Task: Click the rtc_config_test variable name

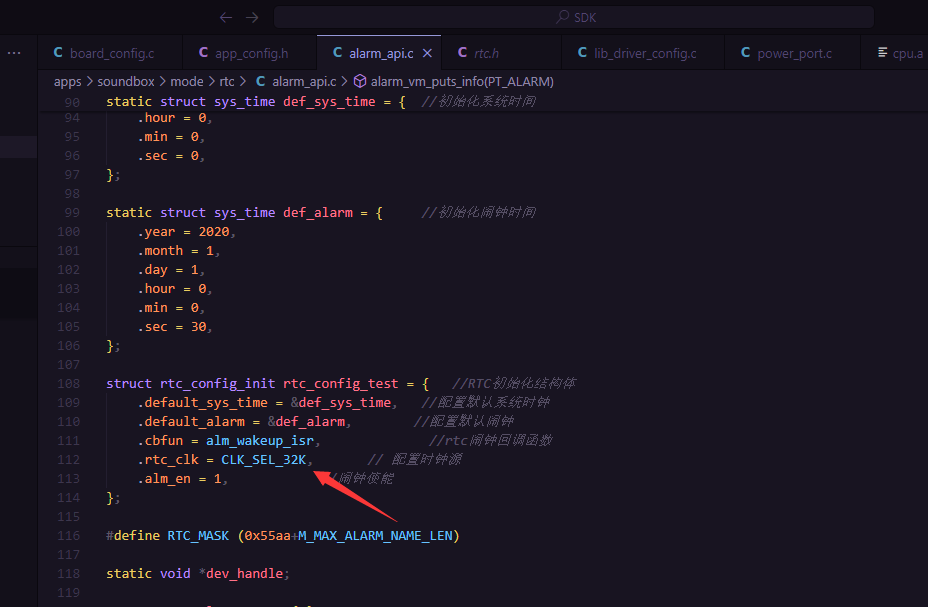Action: pyautogui.click(x=340, y=384)
